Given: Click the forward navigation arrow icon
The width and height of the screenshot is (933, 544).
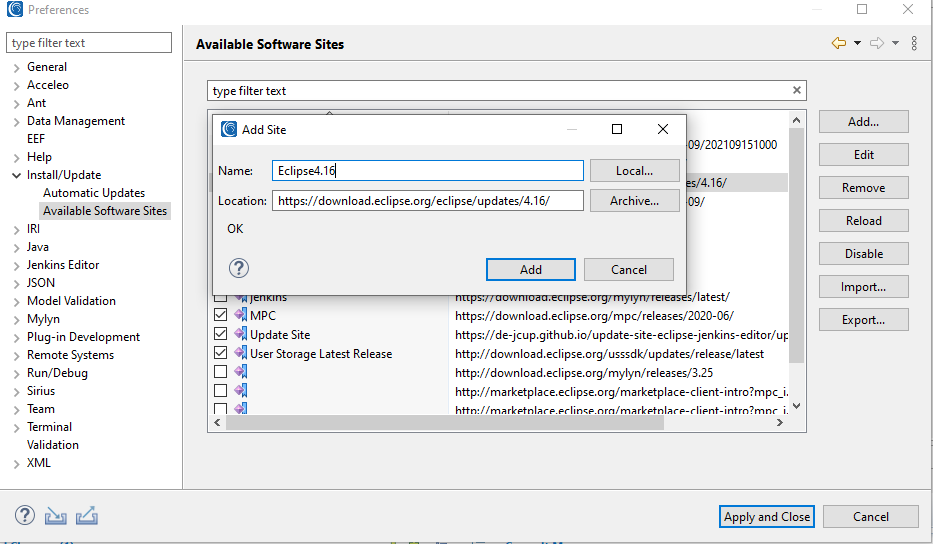Looking at the screenshot, I should click(x=876, y=43).
